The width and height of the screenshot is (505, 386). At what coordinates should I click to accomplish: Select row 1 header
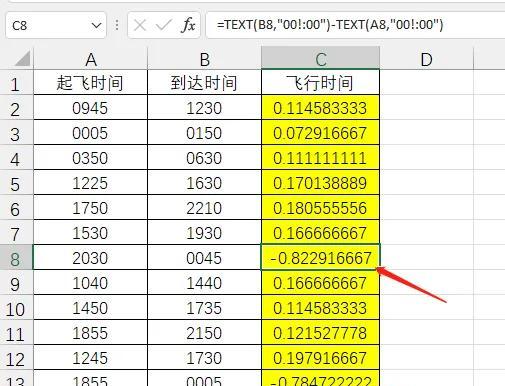click(16, 82)
